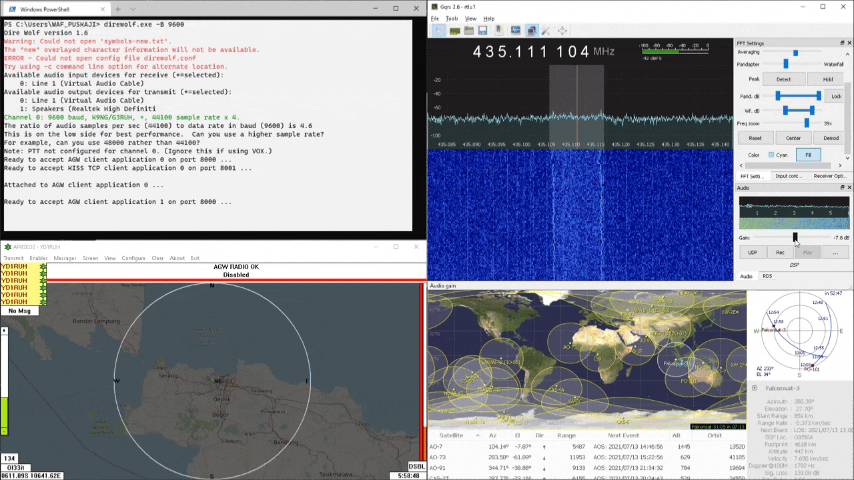The image size is (854, 480).
Task: Open the Enables menu in APRSIS32
Action: pos(39,258)
